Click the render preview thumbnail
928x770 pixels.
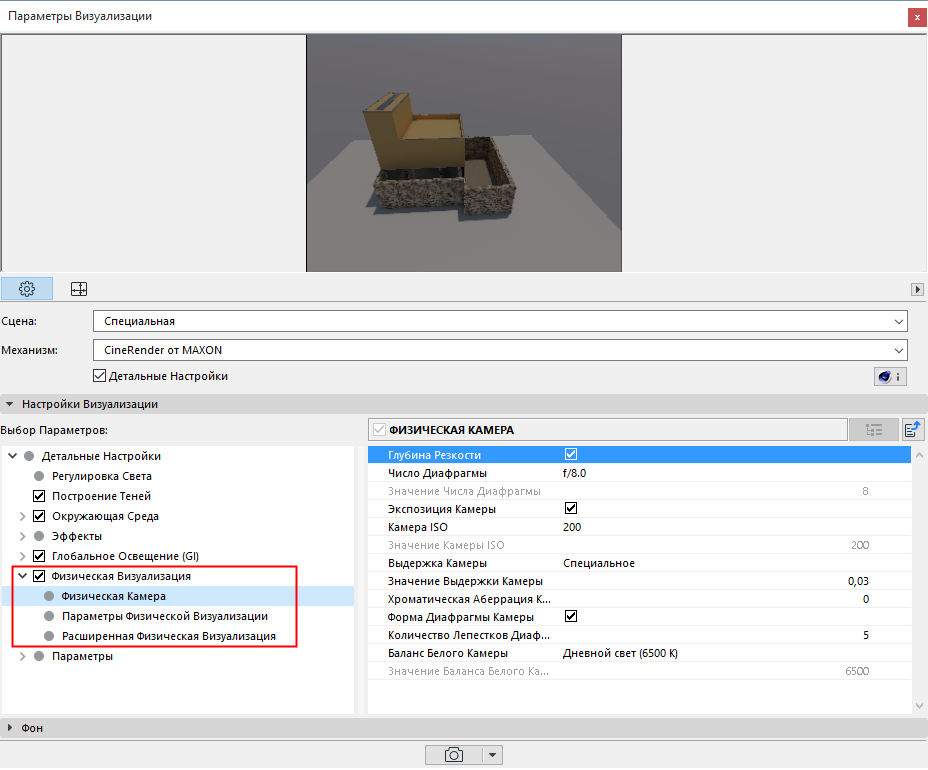(x=464, y=153)
